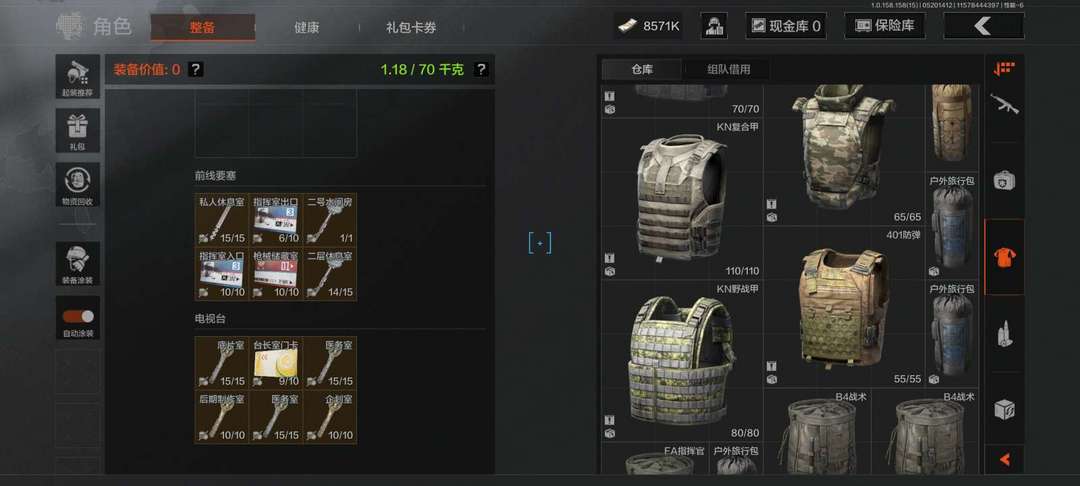Toggle the 自动涂装 auto-paint switch
The image size is (1080, 486).
(x=78, y=317)
